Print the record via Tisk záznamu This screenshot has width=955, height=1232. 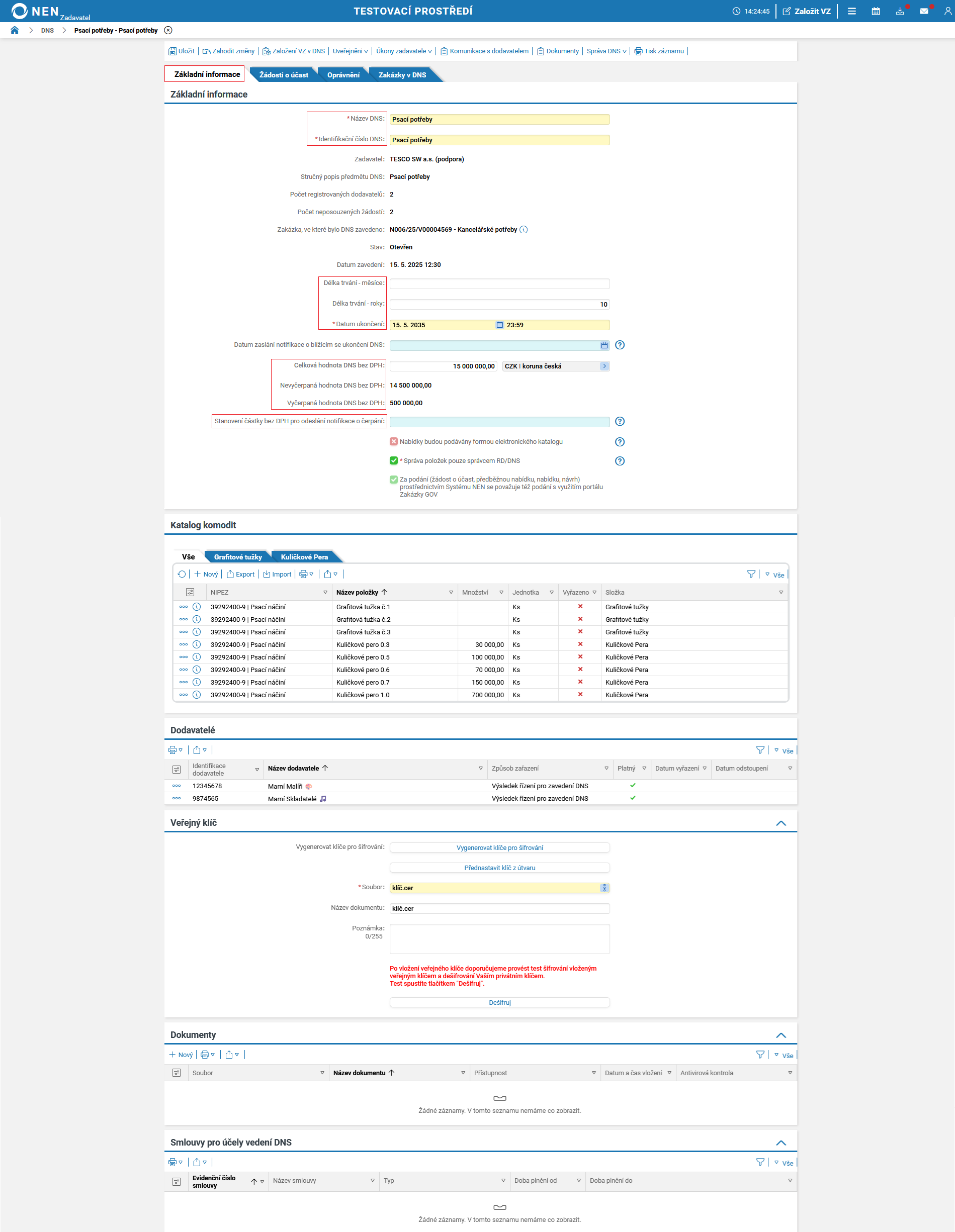(659, 51)
